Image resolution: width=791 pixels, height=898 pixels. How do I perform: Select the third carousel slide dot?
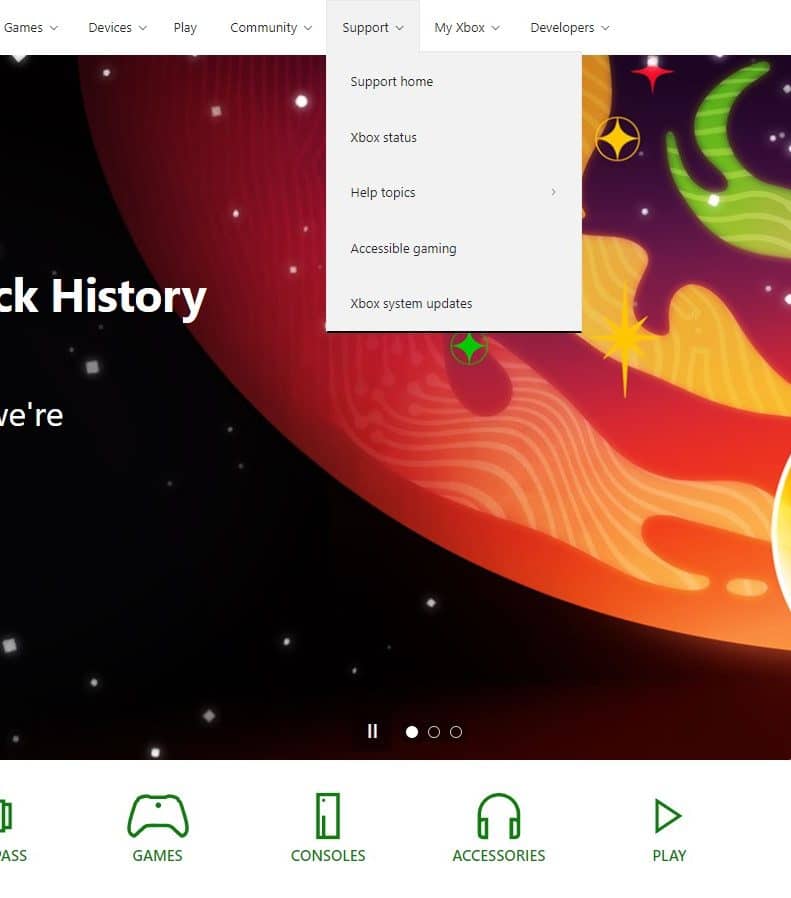tap(456, 732)
